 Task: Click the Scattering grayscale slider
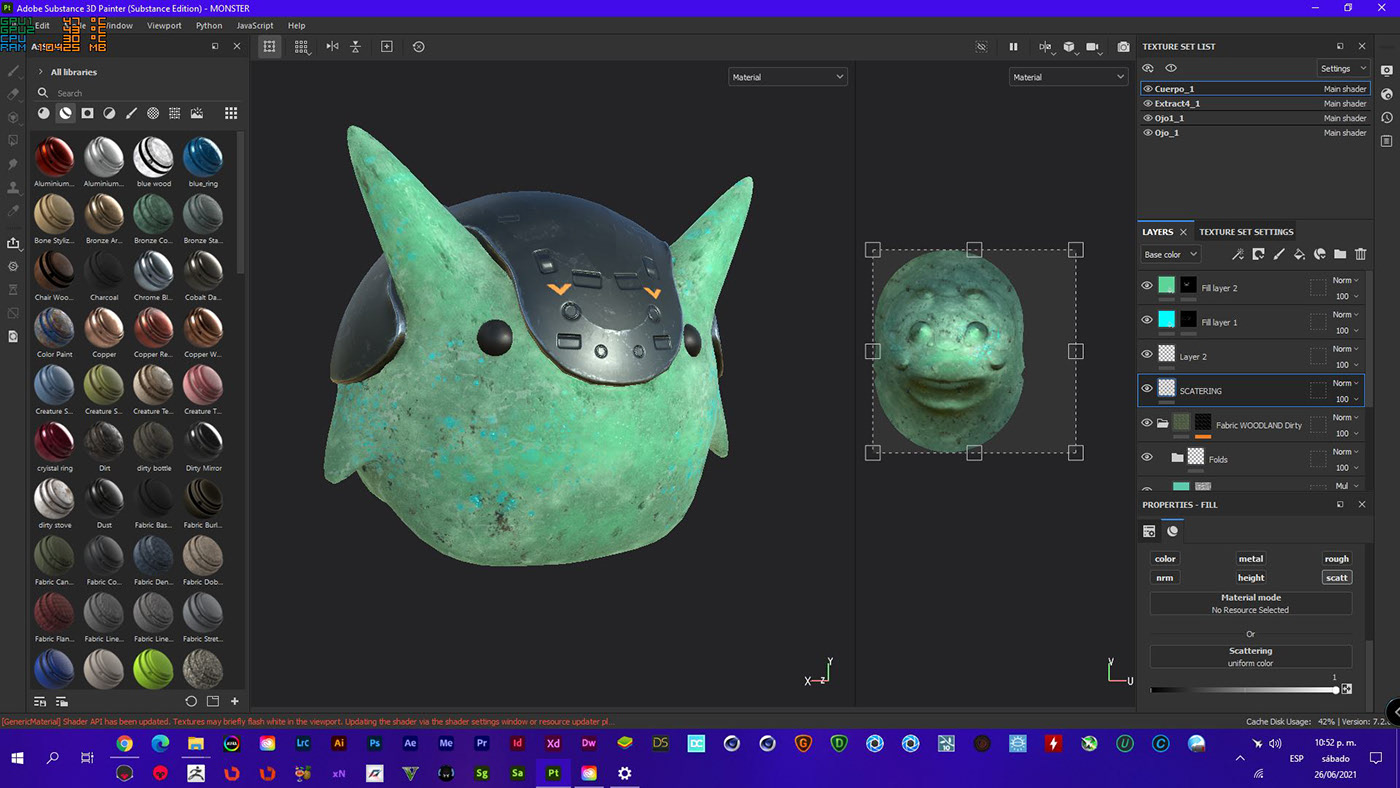tap(1243, 690)
